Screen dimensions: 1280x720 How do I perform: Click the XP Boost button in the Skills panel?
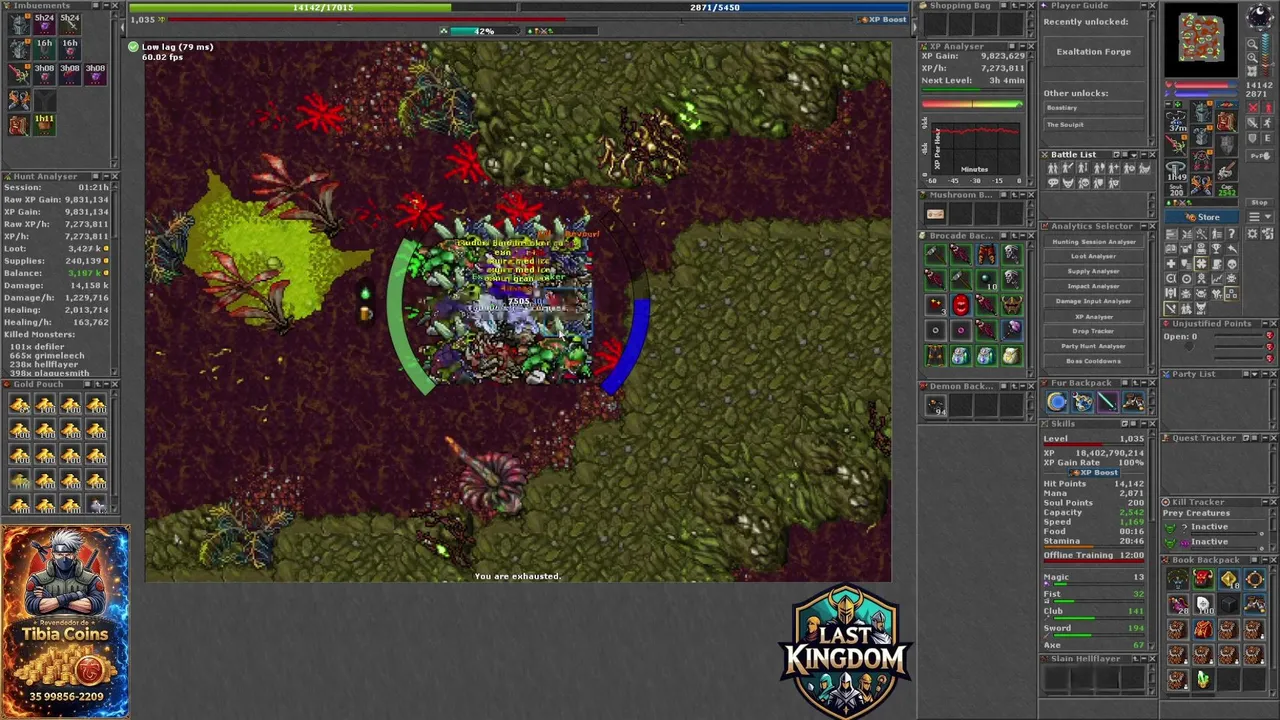click(x=1094, y=472)
